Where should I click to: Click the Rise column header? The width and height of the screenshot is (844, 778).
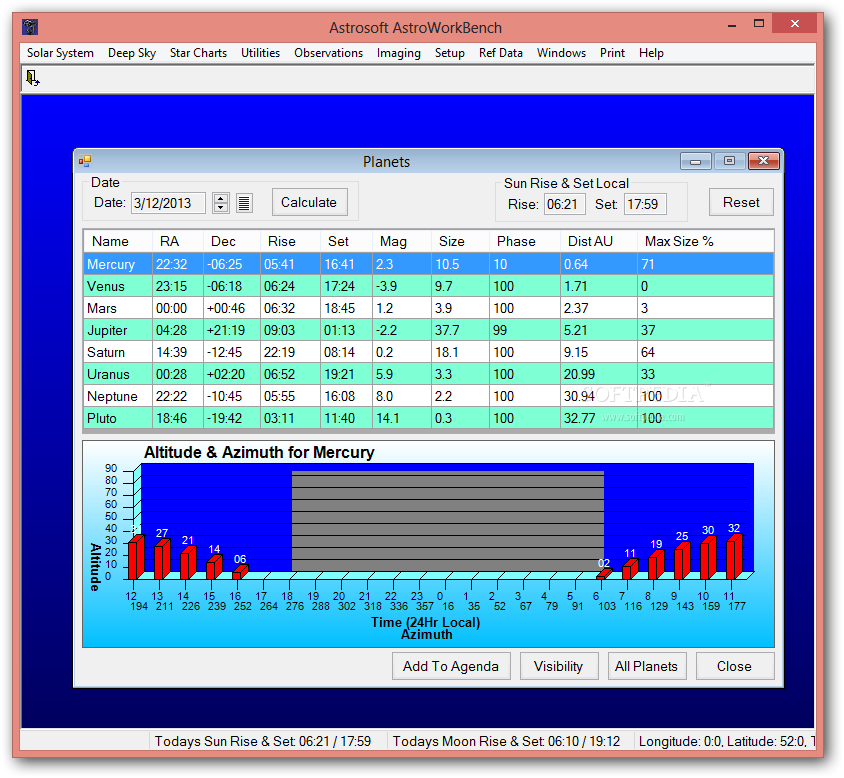(x=290, y=241)
